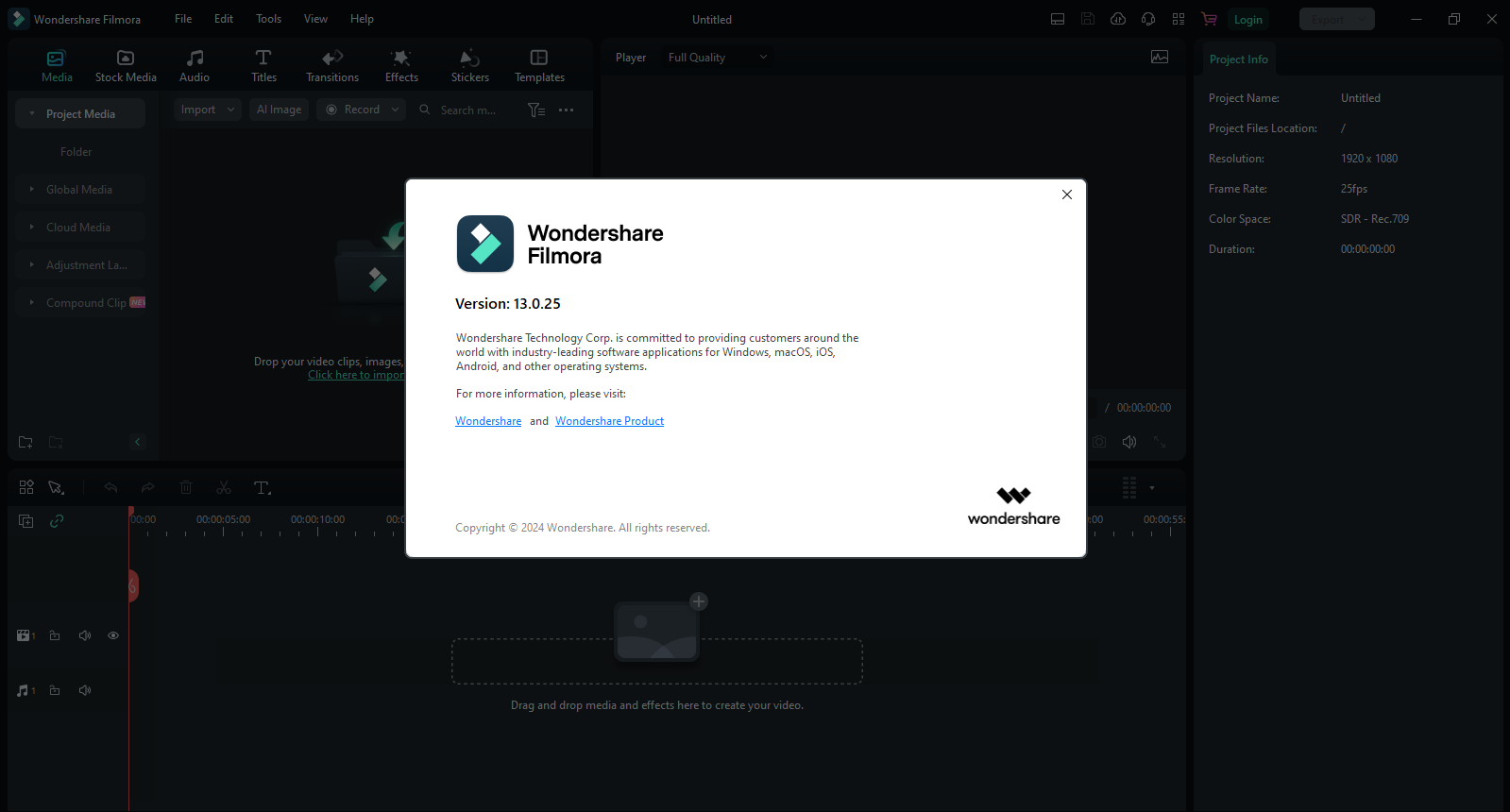Open the File menu
1510x812 pixels.
[183, 19]
